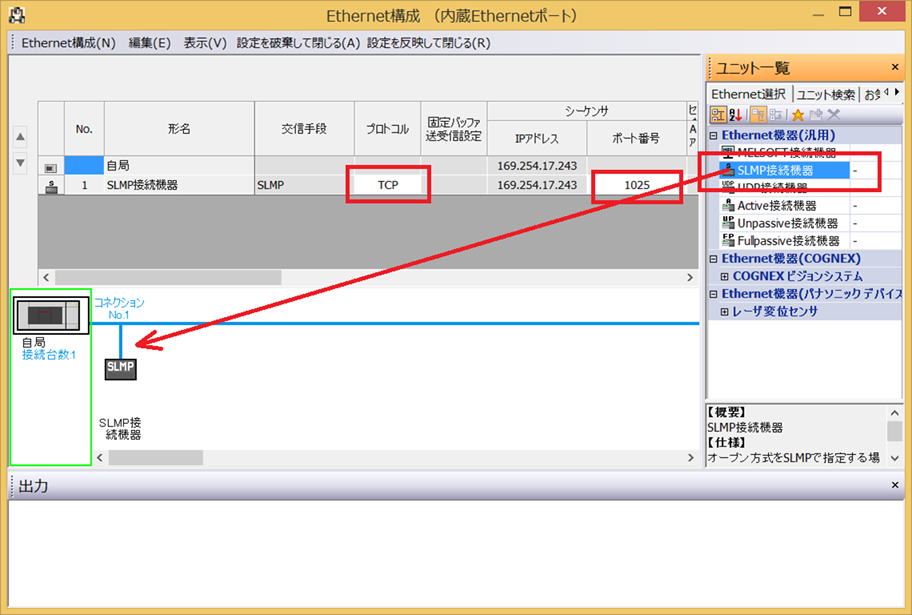This screenshot has width=912, height=615.
Task: Click the collapse-all tree icon in unit list toolbar
Action: pyautogui.click(x=776, y=115)
